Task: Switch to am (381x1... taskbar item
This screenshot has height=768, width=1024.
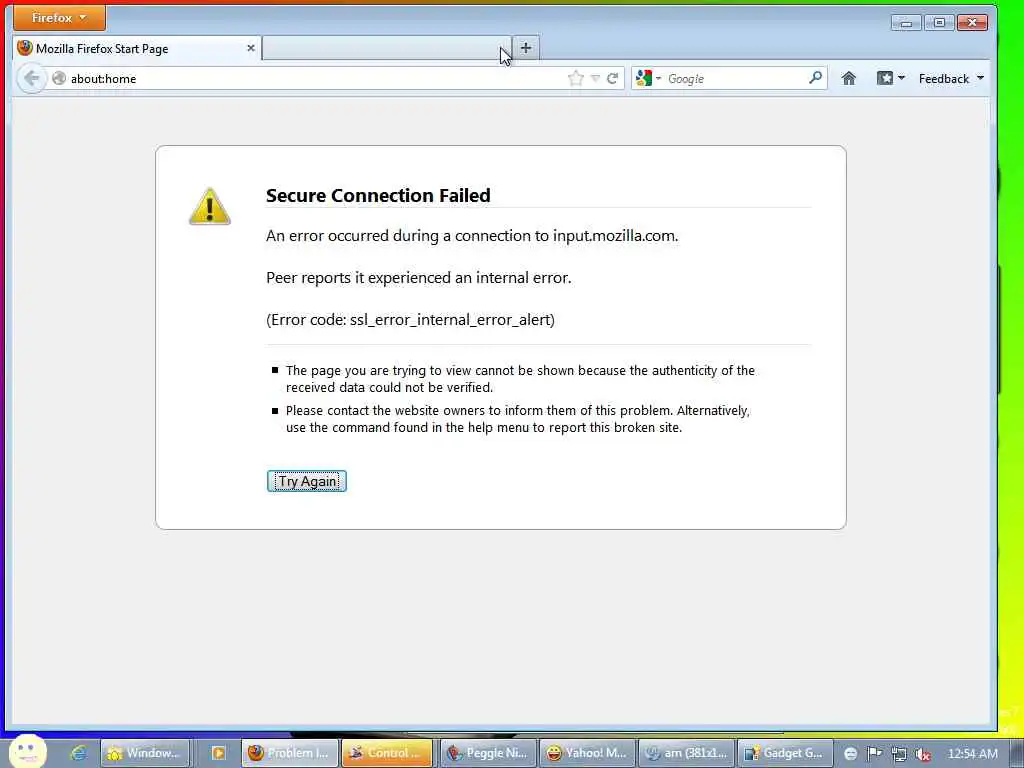Action: coord(686,753)
